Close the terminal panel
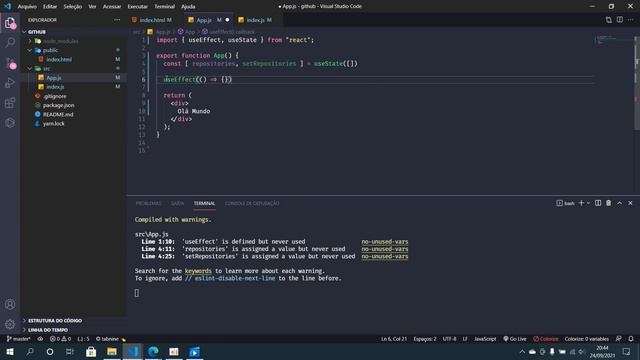Viewport: 640px width, 360px height. pos(630,203)
